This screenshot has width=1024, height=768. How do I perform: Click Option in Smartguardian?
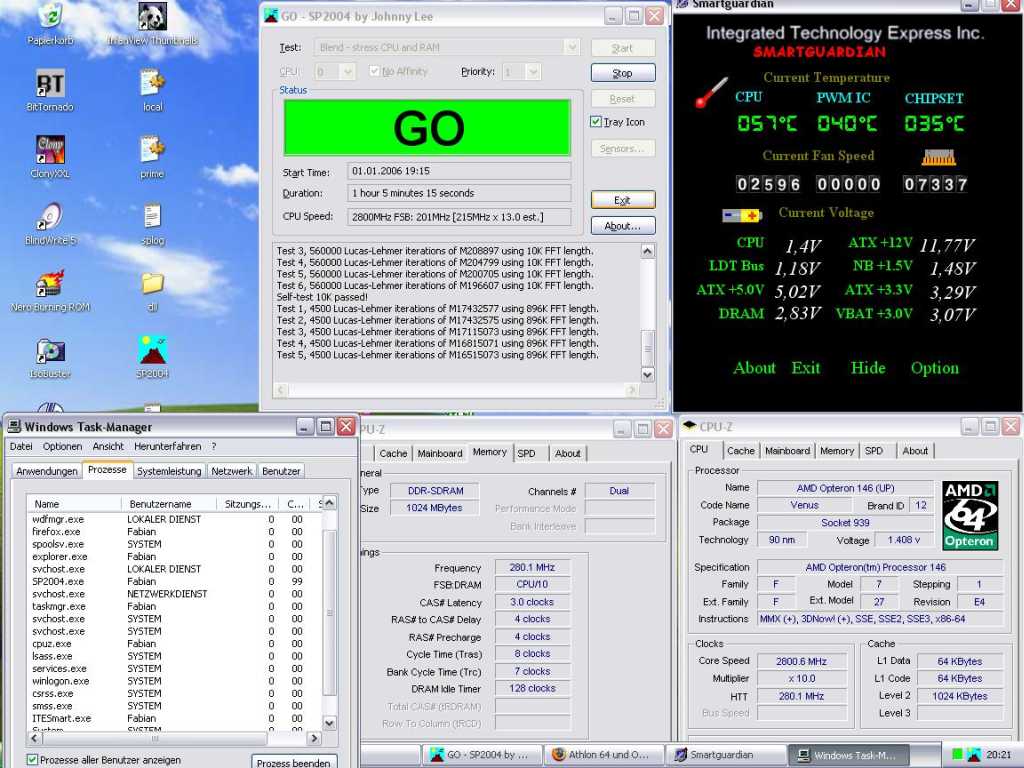[x=935, y=368]
